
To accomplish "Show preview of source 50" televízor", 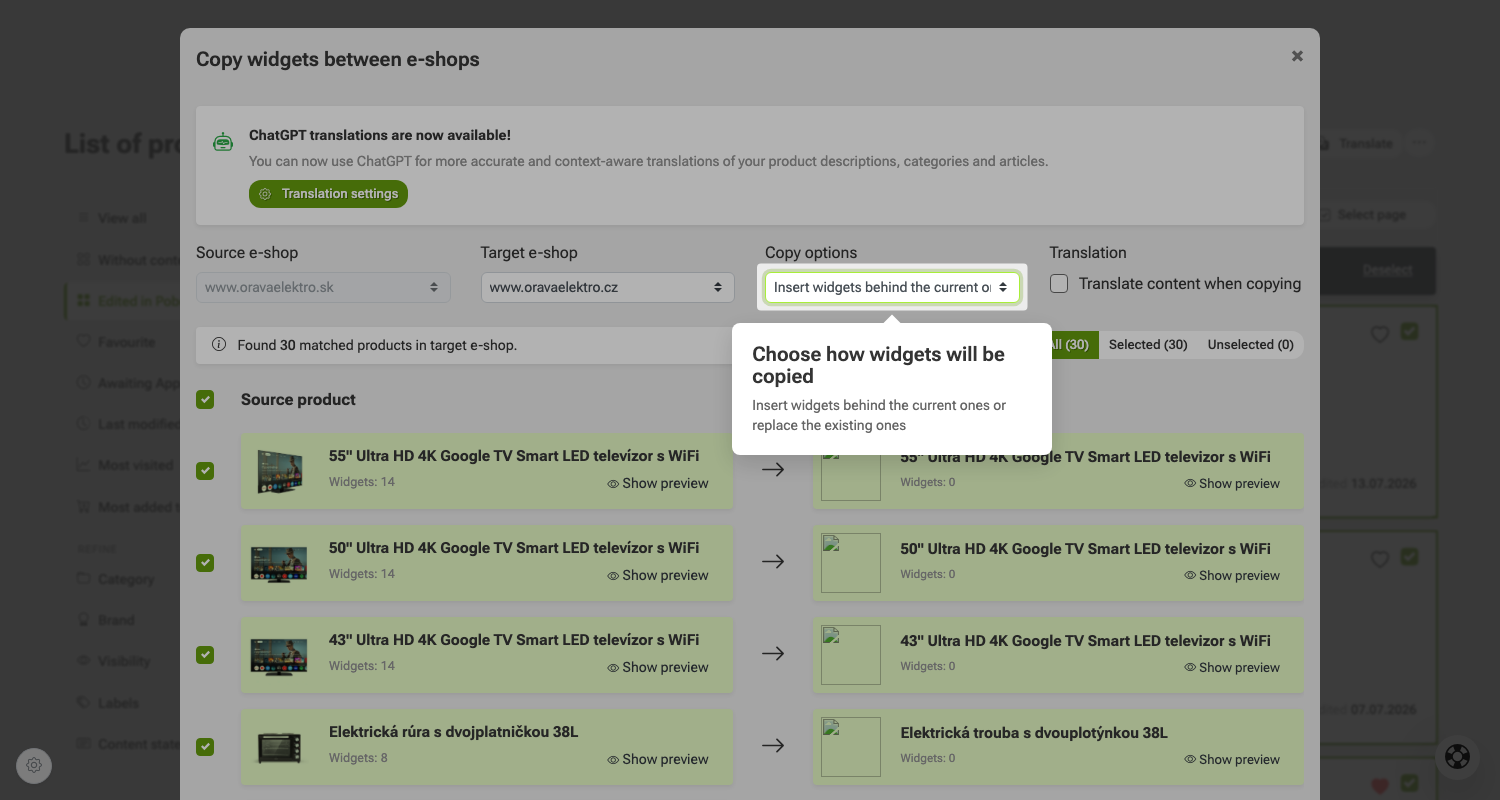I will [x=657, y=575].
